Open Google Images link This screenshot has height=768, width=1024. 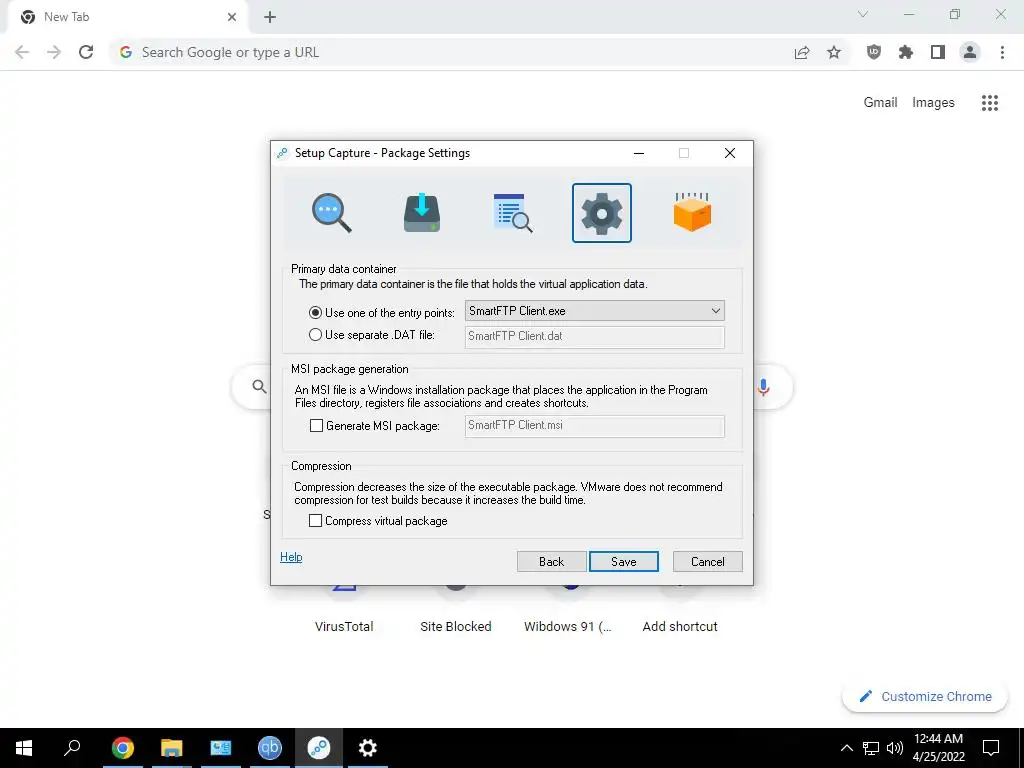[x=933, y=103]
